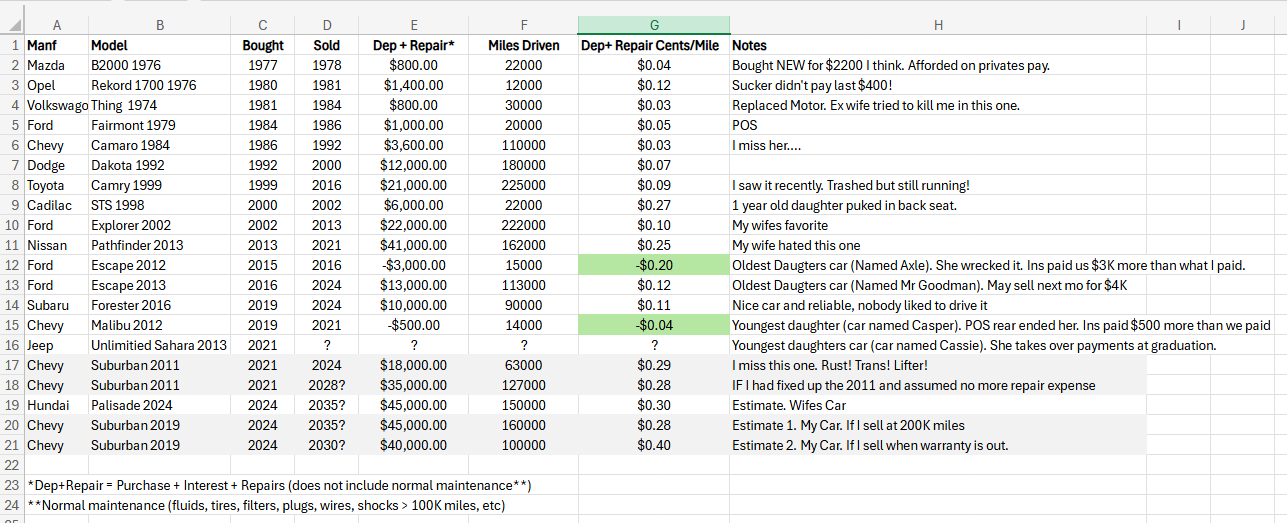Select the Manf header cell
1287x523 pixels.
(x=56, y=45)
